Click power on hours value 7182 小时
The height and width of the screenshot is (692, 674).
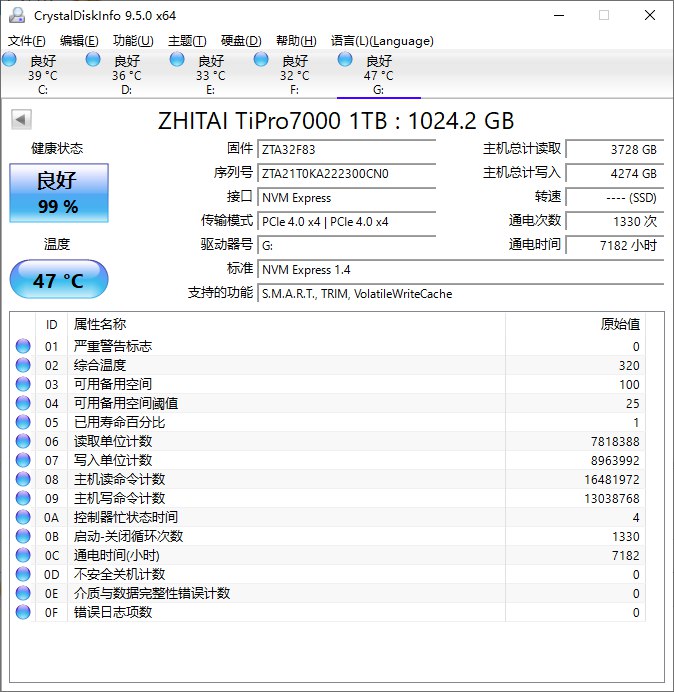tap(614, 245)
